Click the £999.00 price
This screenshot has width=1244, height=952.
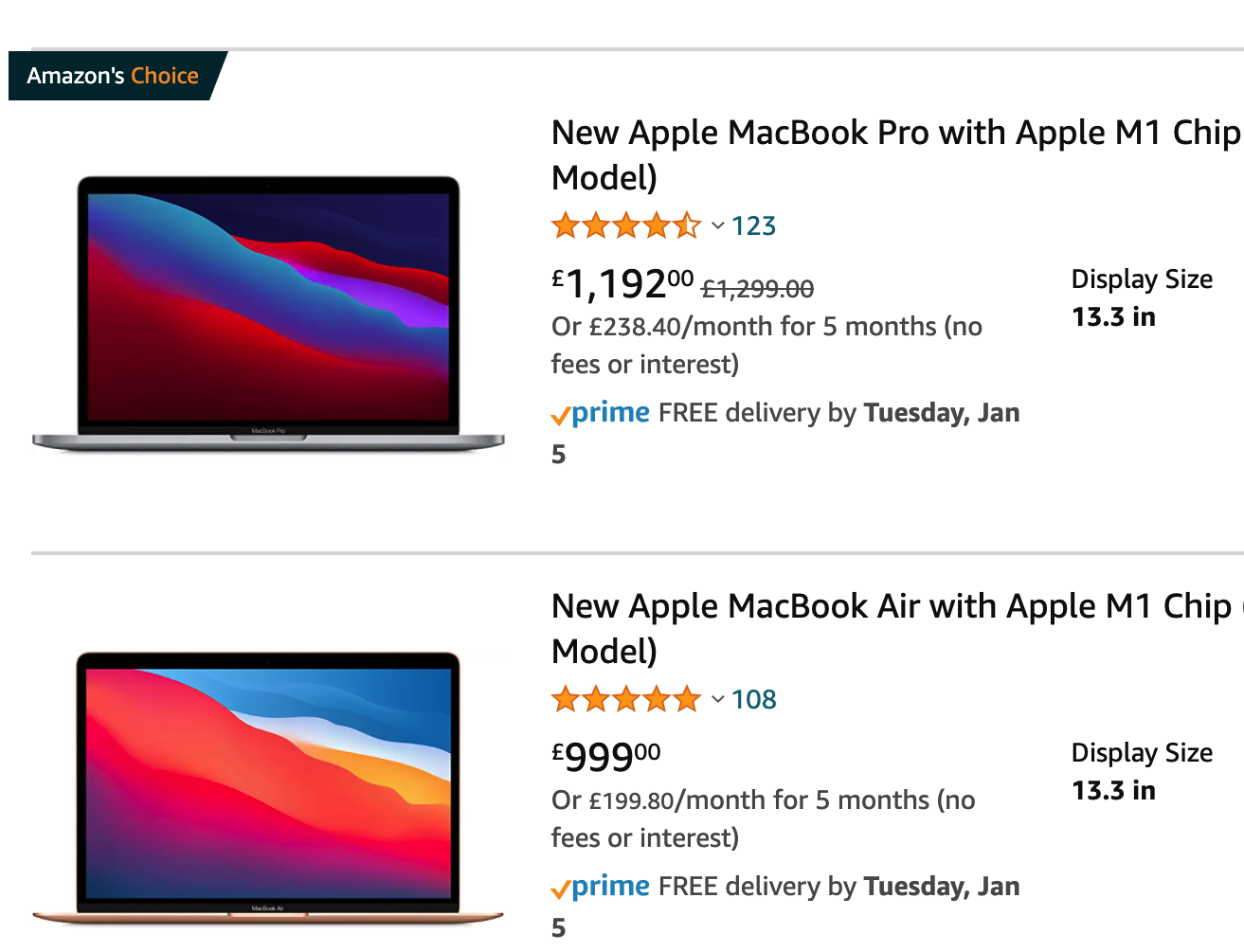click(606, 756)
